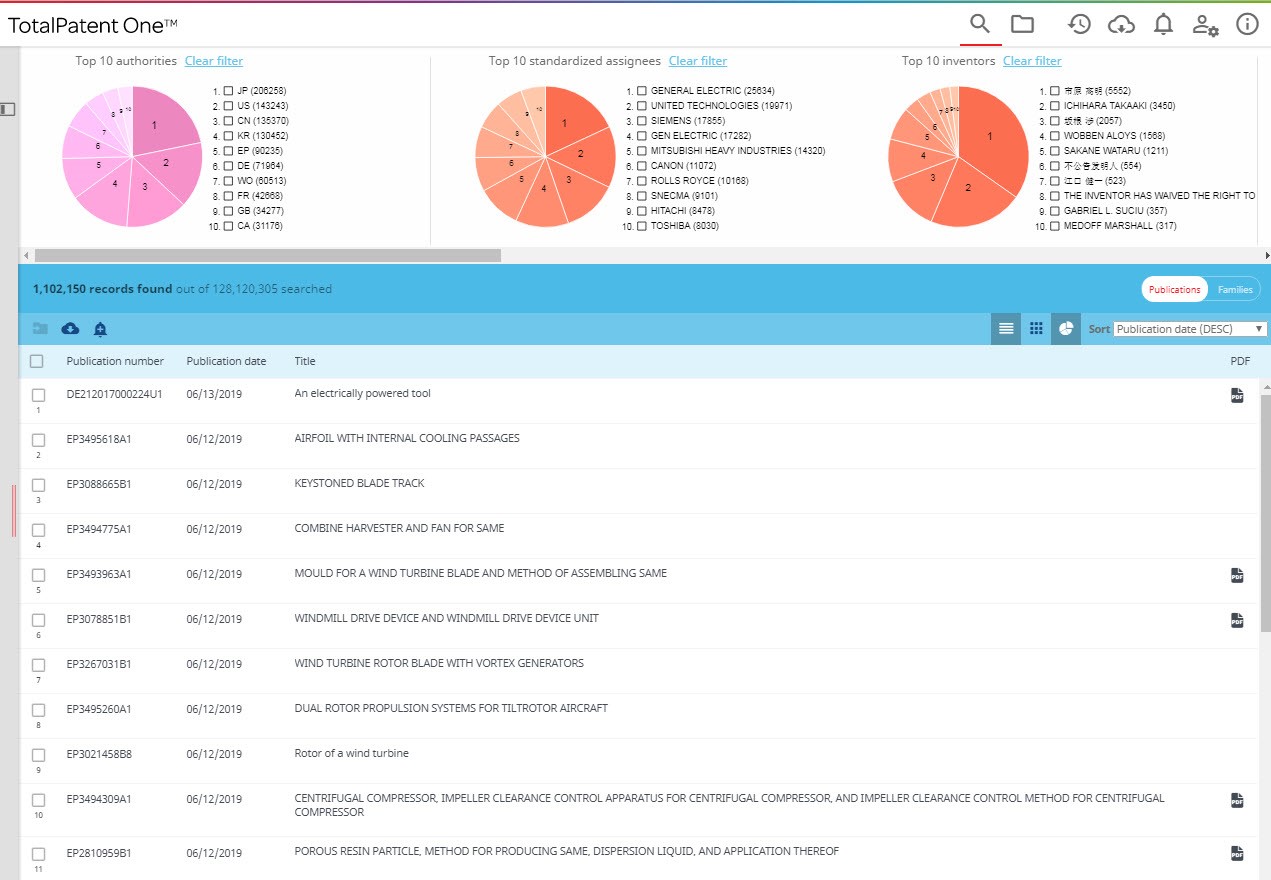Click the download icon in results toolbar
Screen dimensions: 1271x880
coord(70,328)
